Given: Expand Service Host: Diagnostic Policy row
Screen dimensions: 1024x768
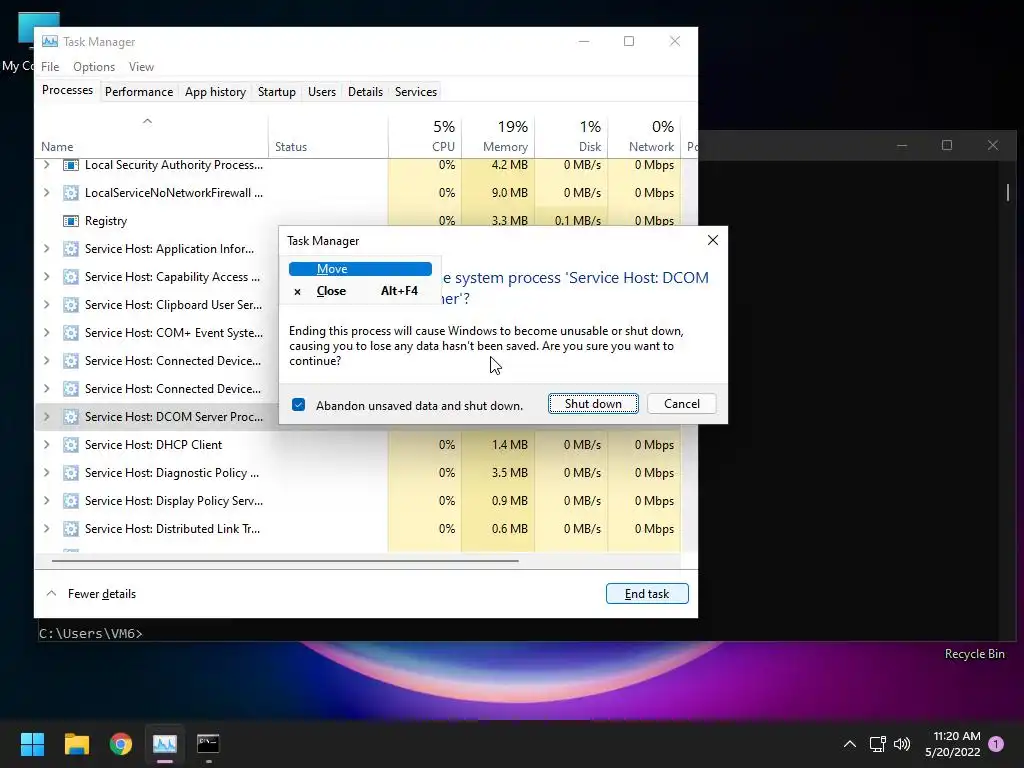Looking at the screenshot, I should tap(46, 473).
